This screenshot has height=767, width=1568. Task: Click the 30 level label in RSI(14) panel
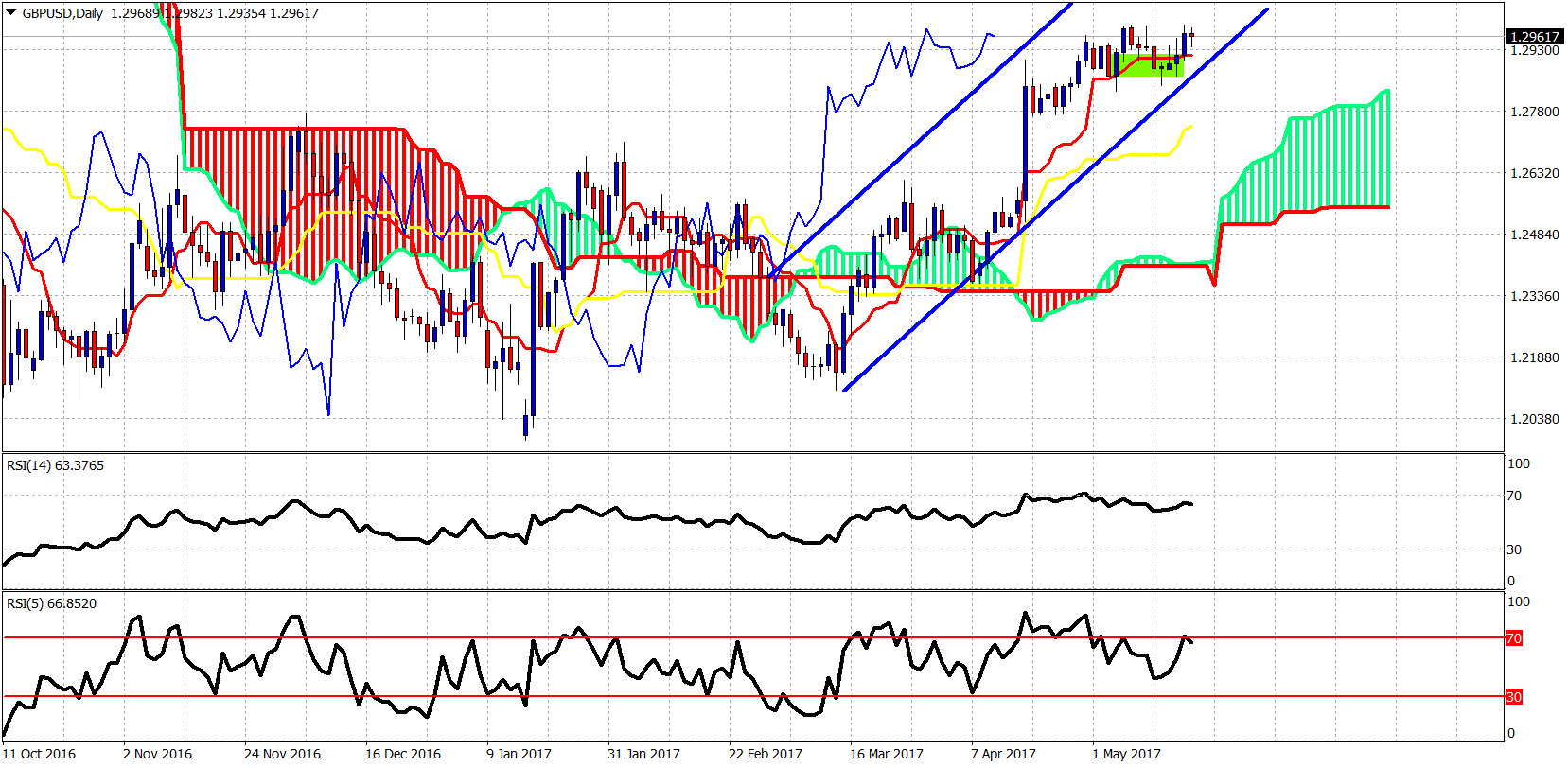1514,549
